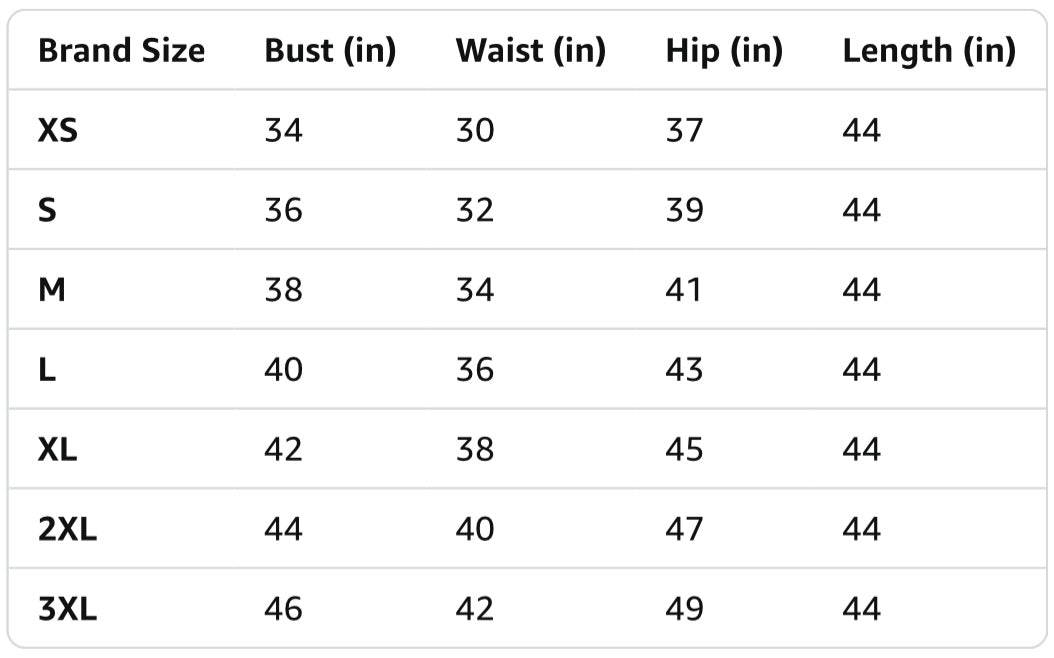Image resolution: width=1054 pixels, height=658 pixels.
Task: Select the XS size row label
Action: (58, 130)
